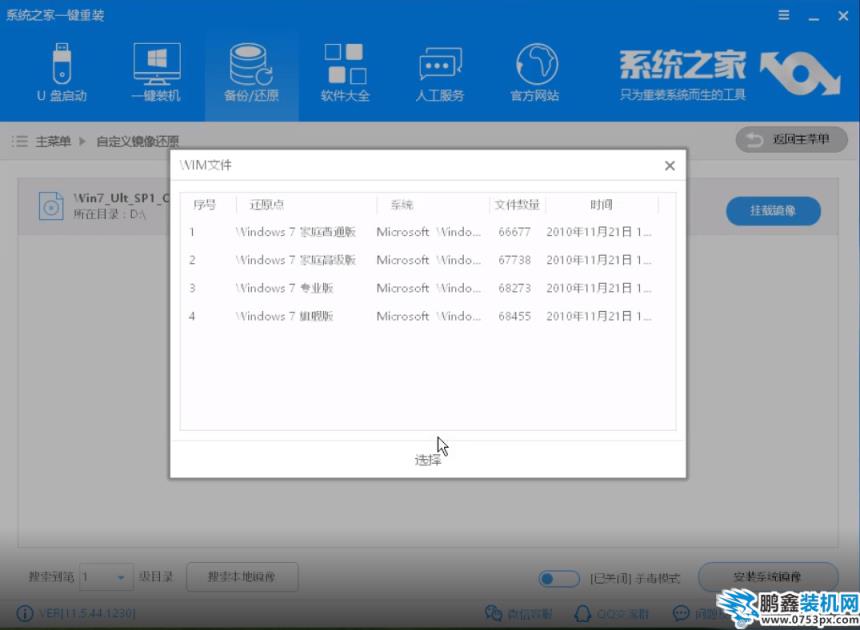Click the 返回主菜单 button
860x630 pixels.
[791, 140]
